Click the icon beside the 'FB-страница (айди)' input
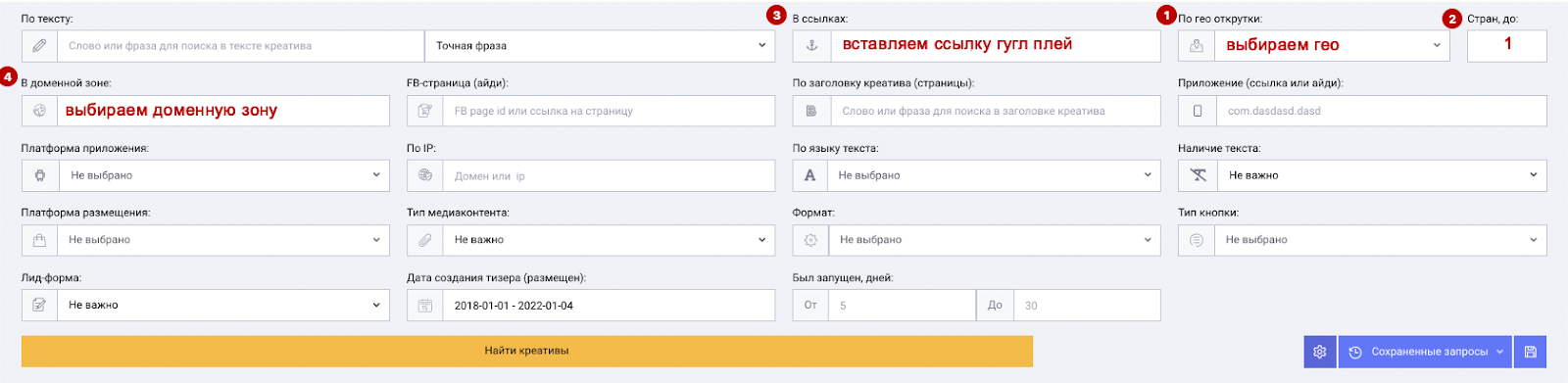Viewport: 1568px width, 383px height. pyautogui.click(x=425, y=111)
